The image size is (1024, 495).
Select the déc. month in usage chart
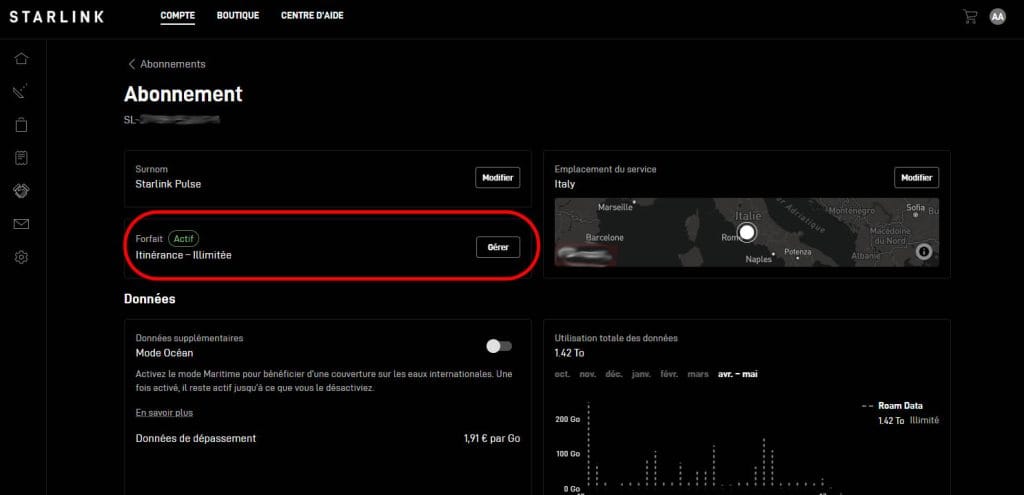(x=614, y=374)
